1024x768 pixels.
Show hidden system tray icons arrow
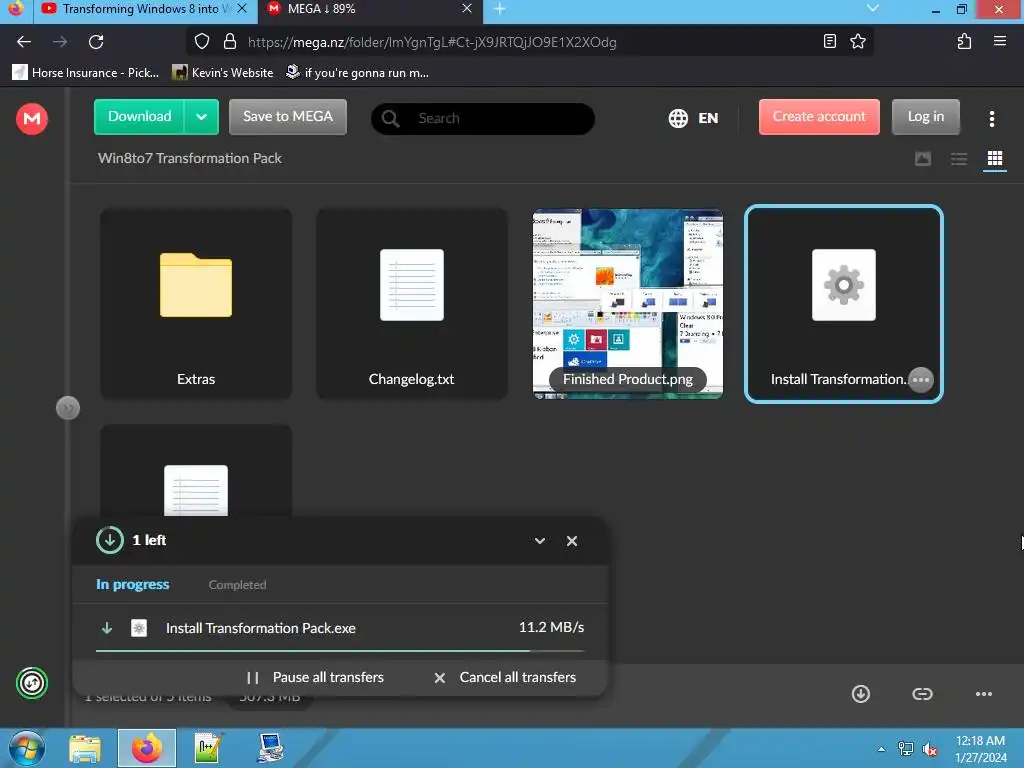point(882,749)
